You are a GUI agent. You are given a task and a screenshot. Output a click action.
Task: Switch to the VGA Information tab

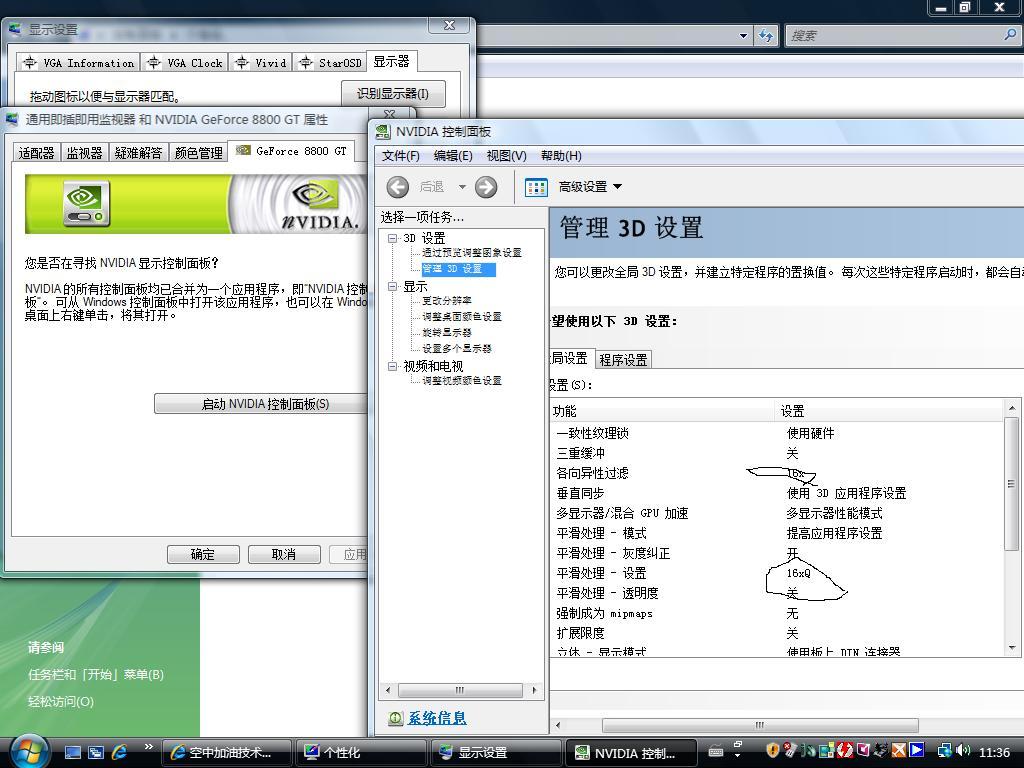pos(78,63)
